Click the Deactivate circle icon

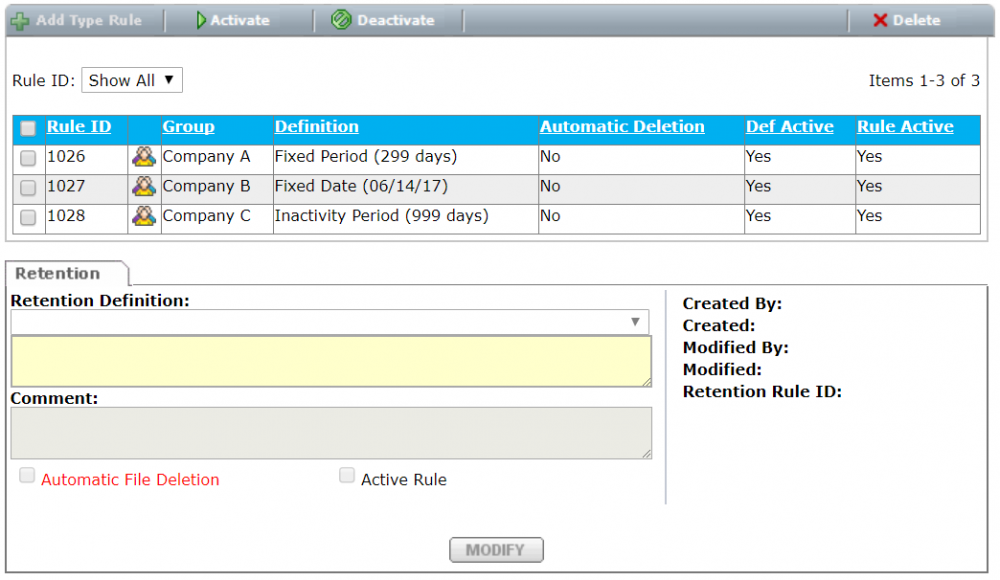(x=342, y=20)
